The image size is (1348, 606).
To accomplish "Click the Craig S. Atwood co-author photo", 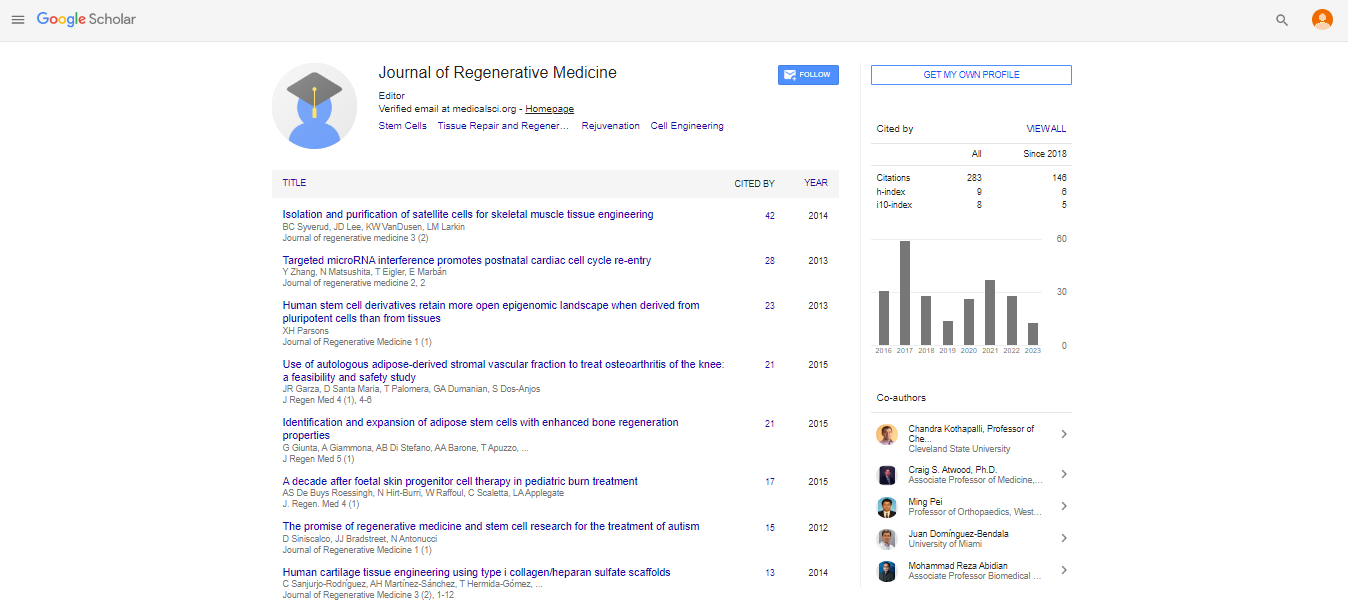I will coord(887,475).
